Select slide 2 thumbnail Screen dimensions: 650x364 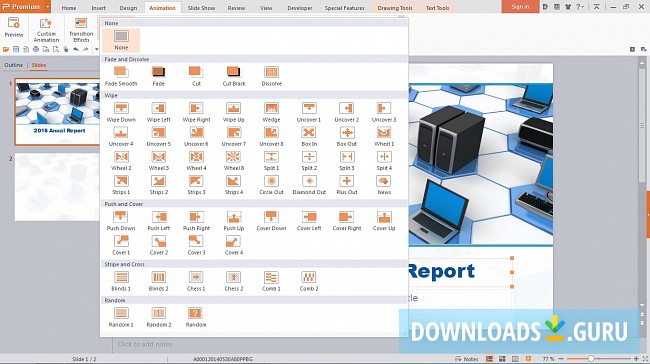tap(57, 187)
